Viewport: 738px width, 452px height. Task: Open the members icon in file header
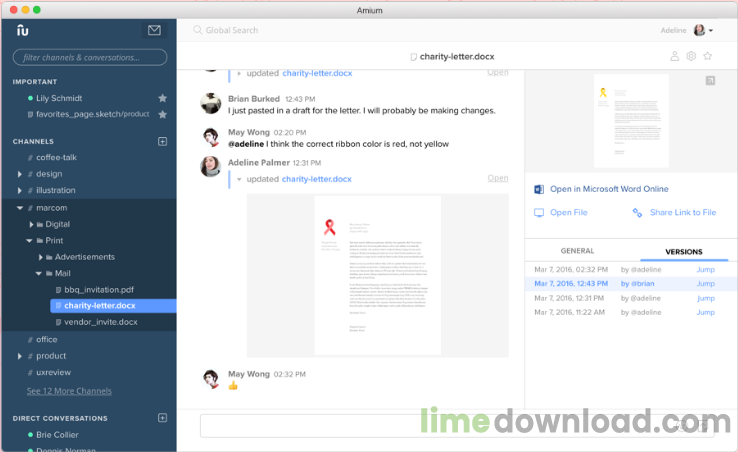[673, 57]
